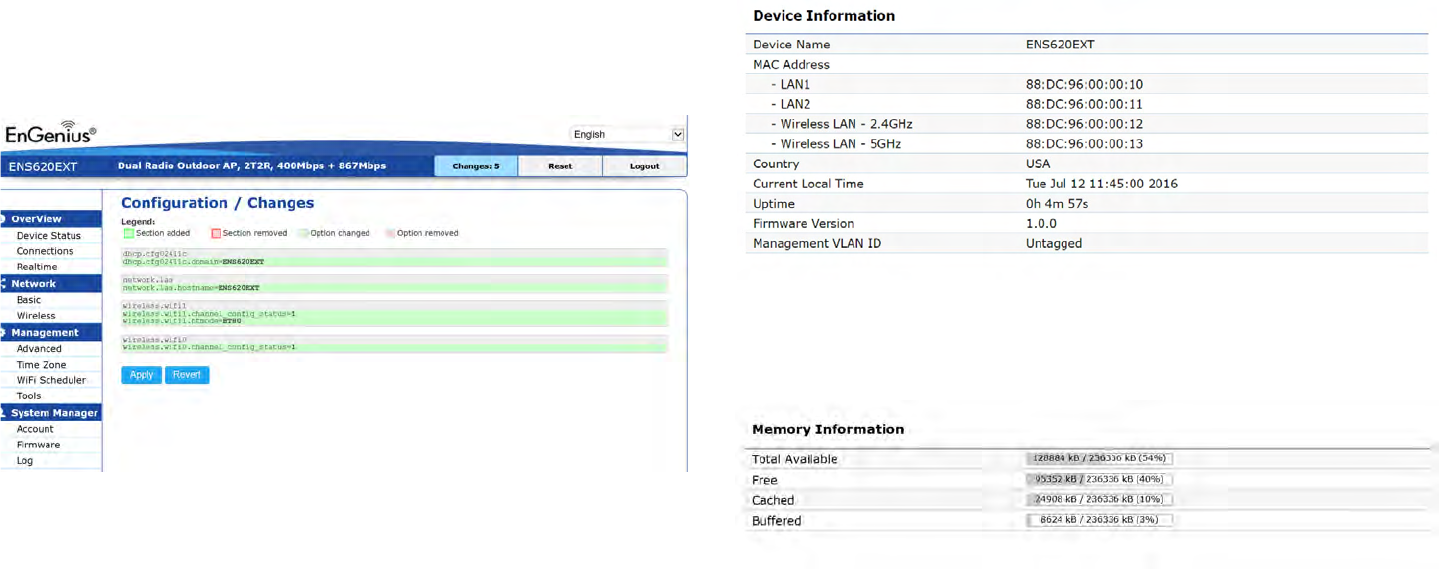
Task: Click the Country value USA
Action: coord(1038,164)
